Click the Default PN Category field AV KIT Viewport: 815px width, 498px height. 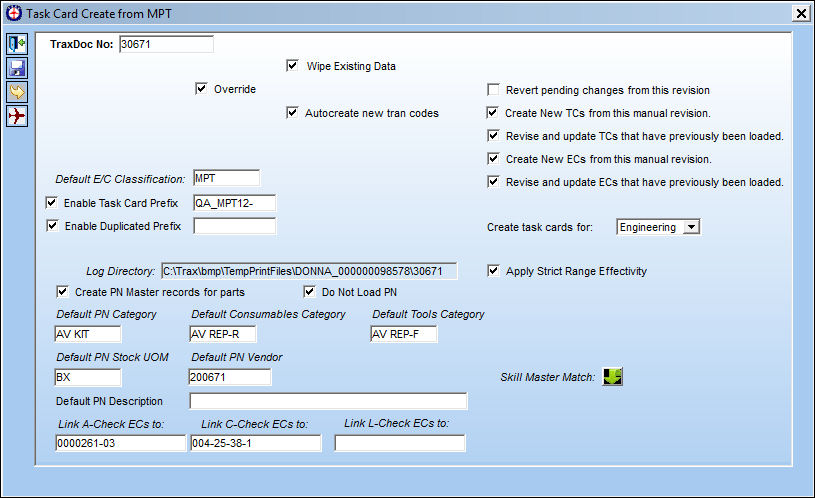[87, 334]
